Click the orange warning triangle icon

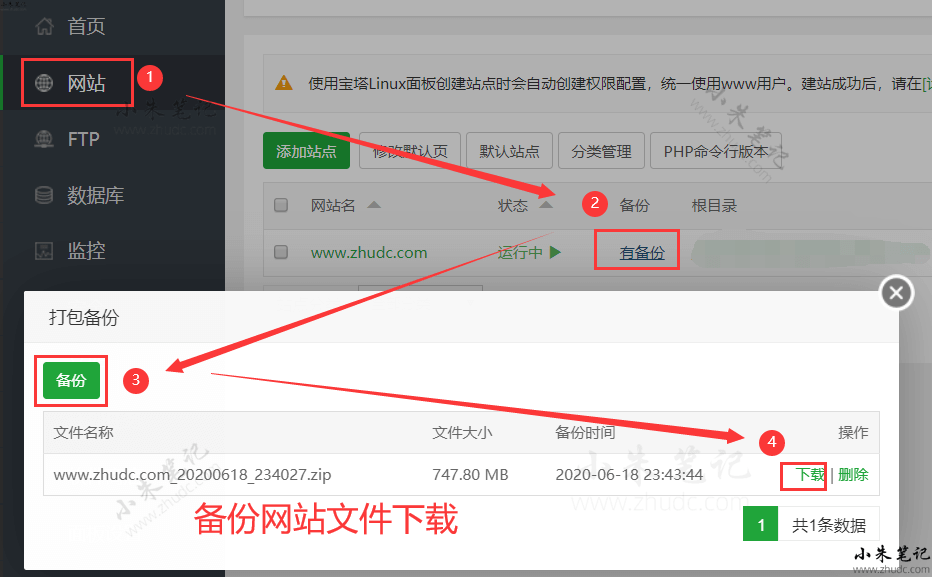click(285, 83)
